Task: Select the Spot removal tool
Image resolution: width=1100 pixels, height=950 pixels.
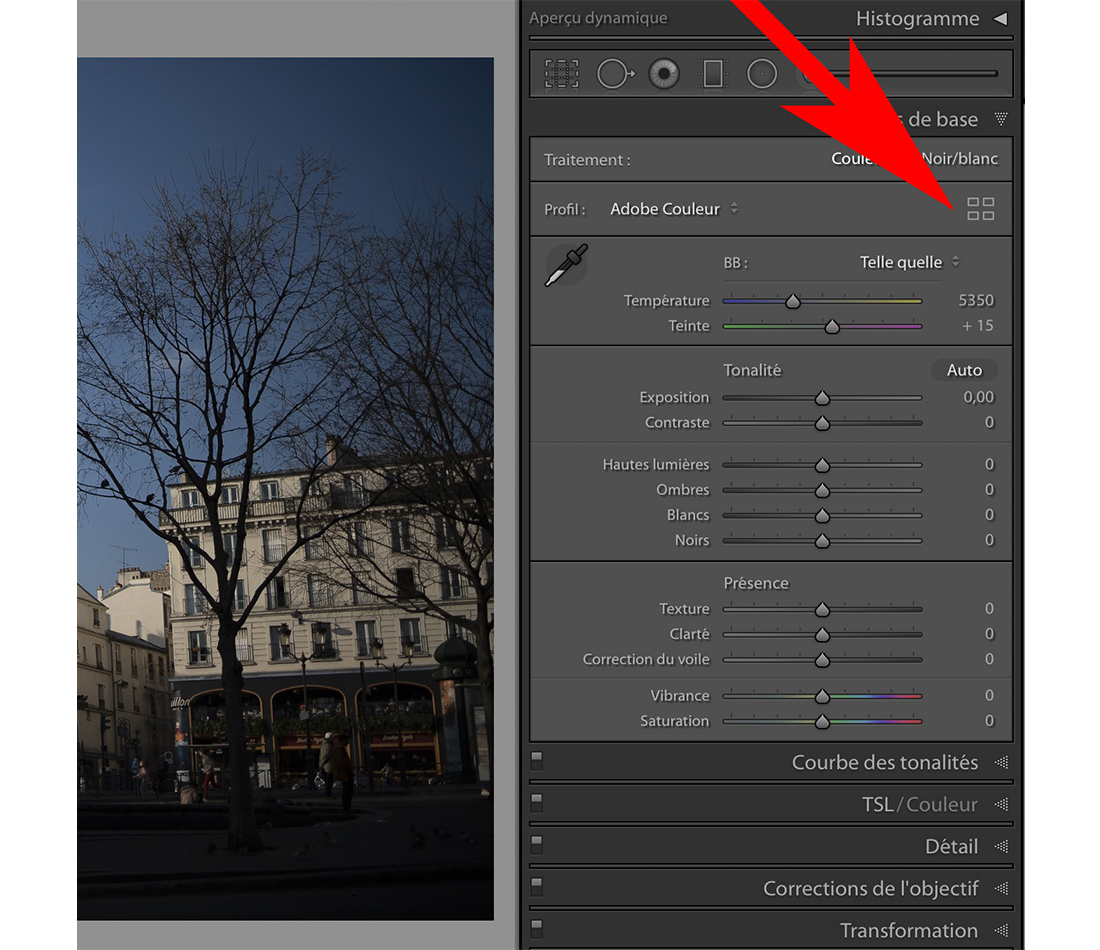Action: [x=613, y=74]
